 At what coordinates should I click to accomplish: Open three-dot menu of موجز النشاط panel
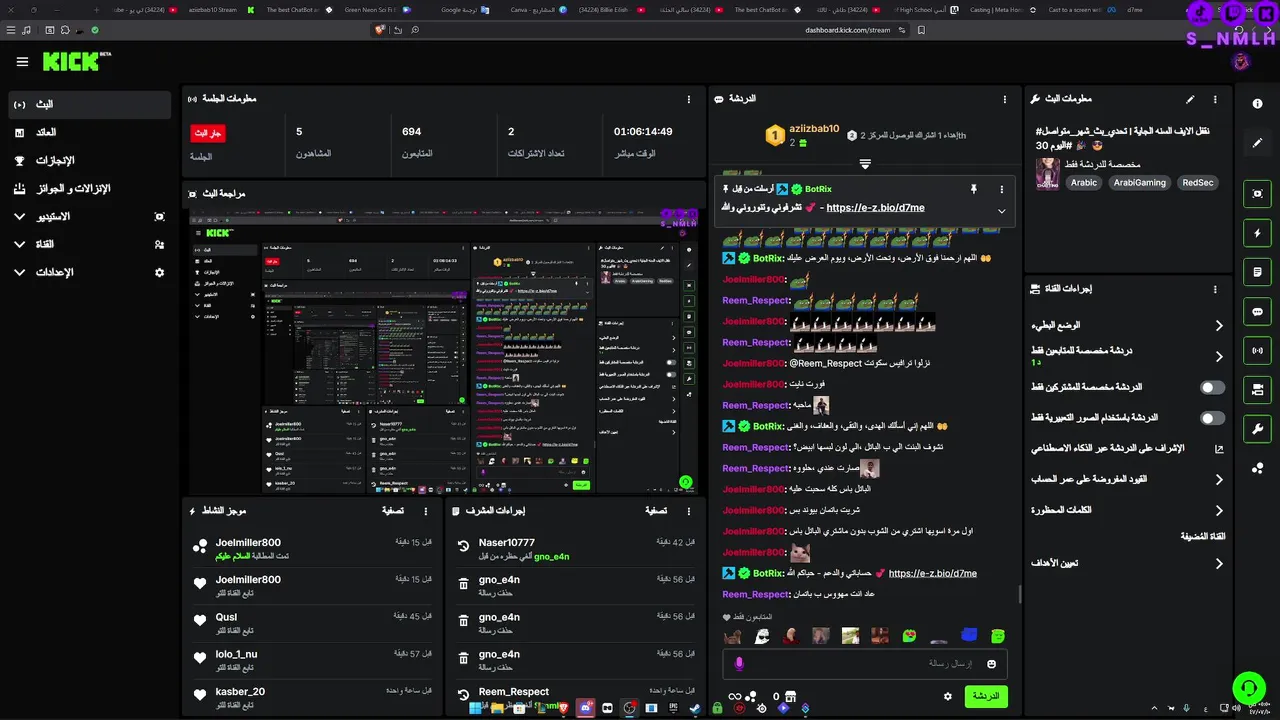click(x=427, y=510)
